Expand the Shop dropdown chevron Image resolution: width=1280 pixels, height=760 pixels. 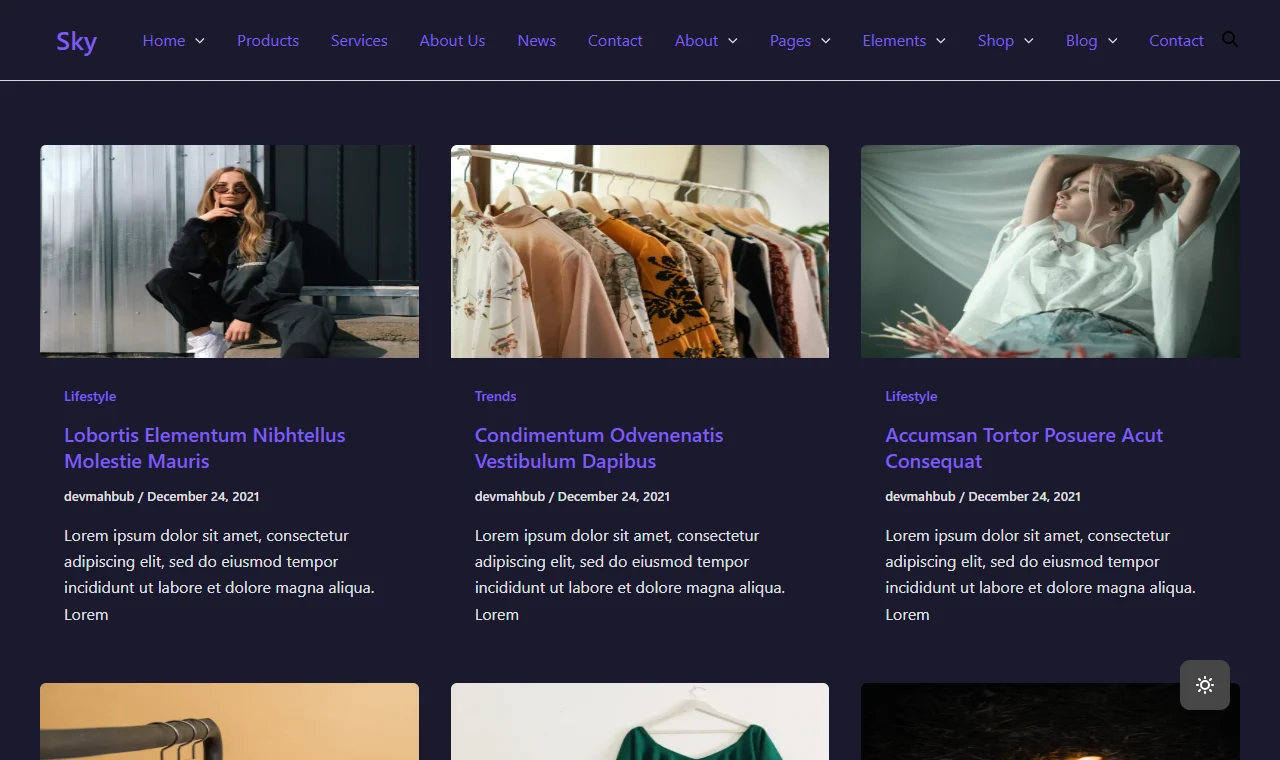tap(1029, 41)
